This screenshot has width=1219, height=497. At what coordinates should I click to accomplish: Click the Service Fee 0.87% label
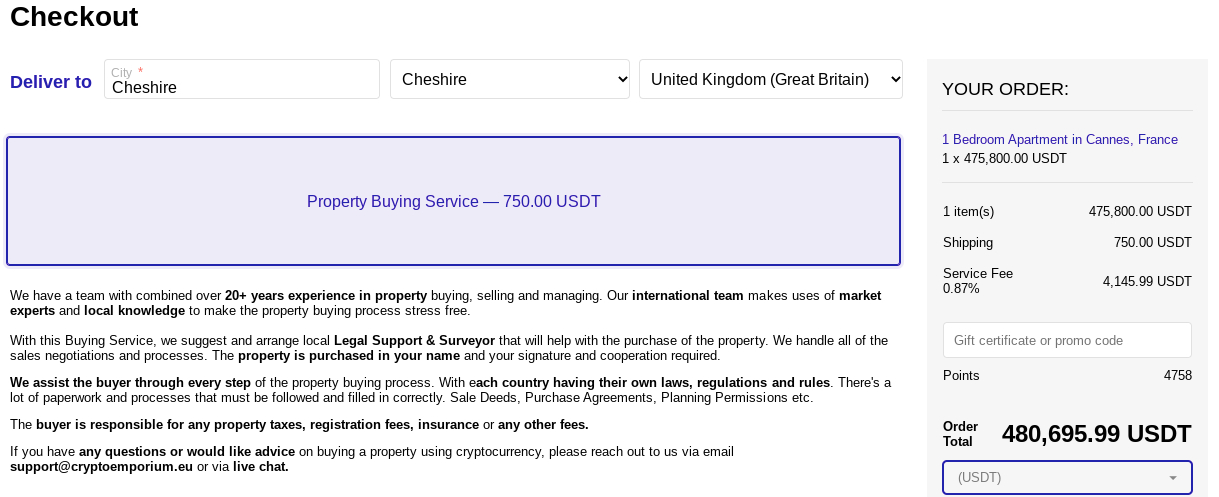pyautogui.click(x=978, y=281)
